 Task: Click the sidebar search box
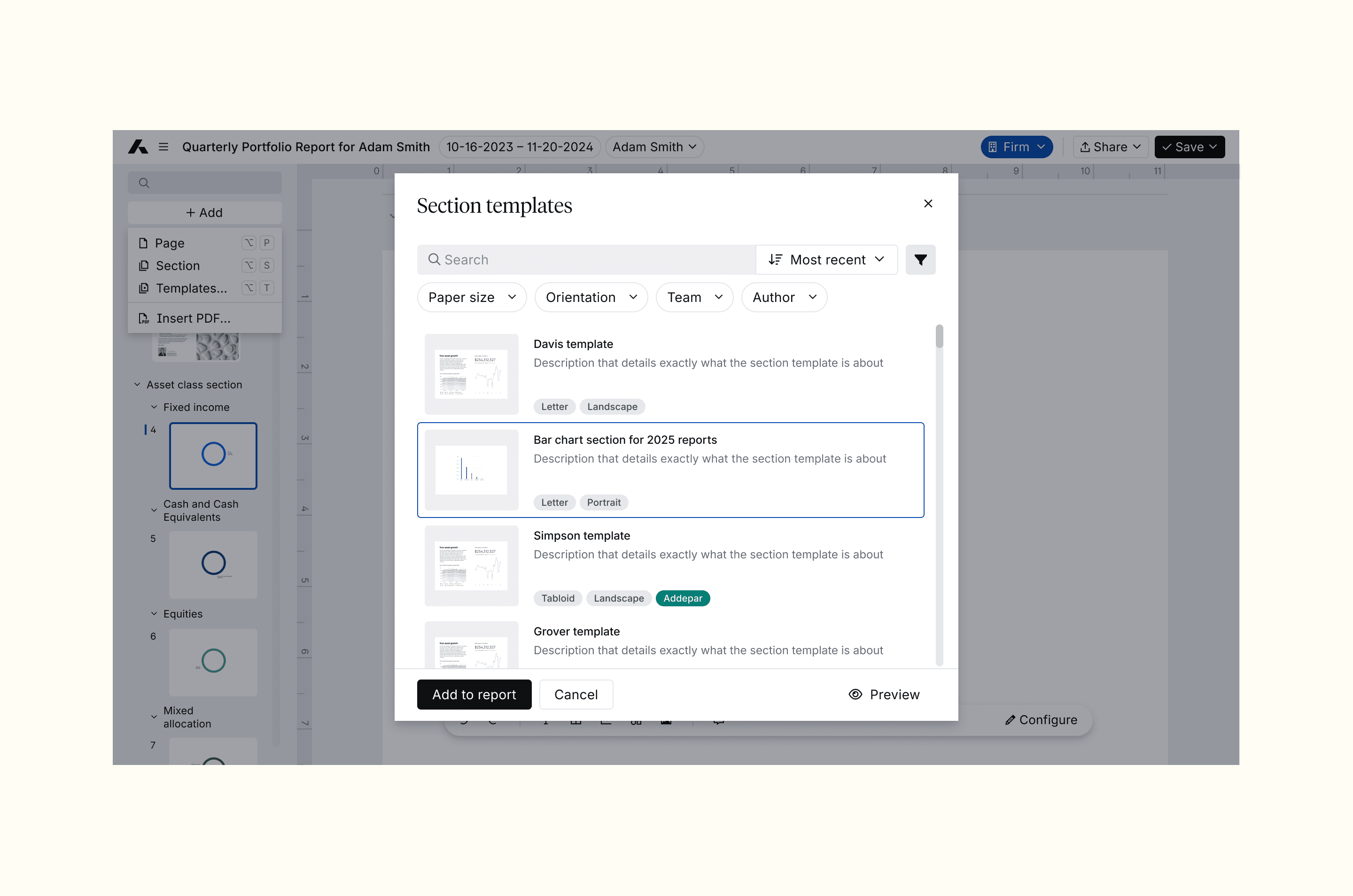(x=205, y=183)
